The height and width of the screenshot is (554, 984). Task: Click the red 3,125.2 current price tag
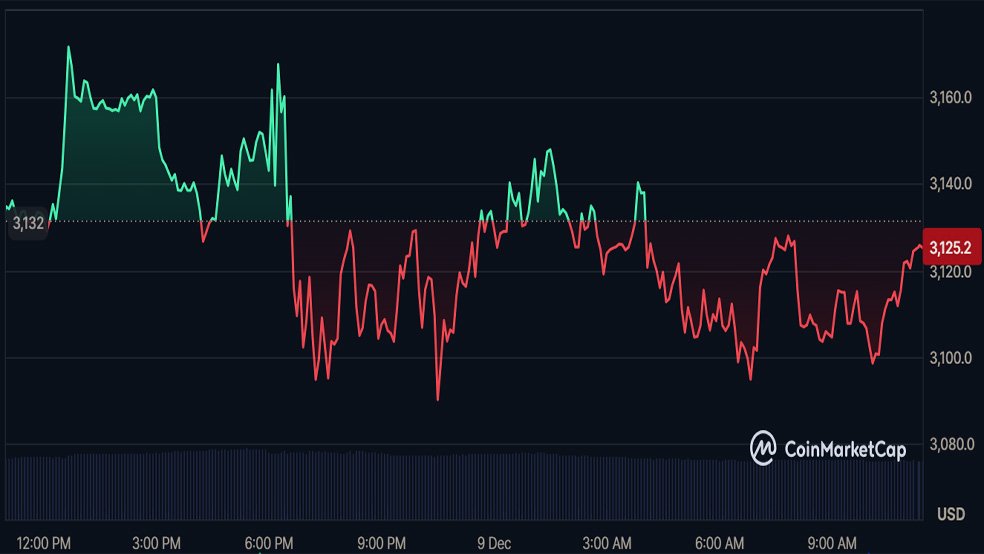[952, 246]
